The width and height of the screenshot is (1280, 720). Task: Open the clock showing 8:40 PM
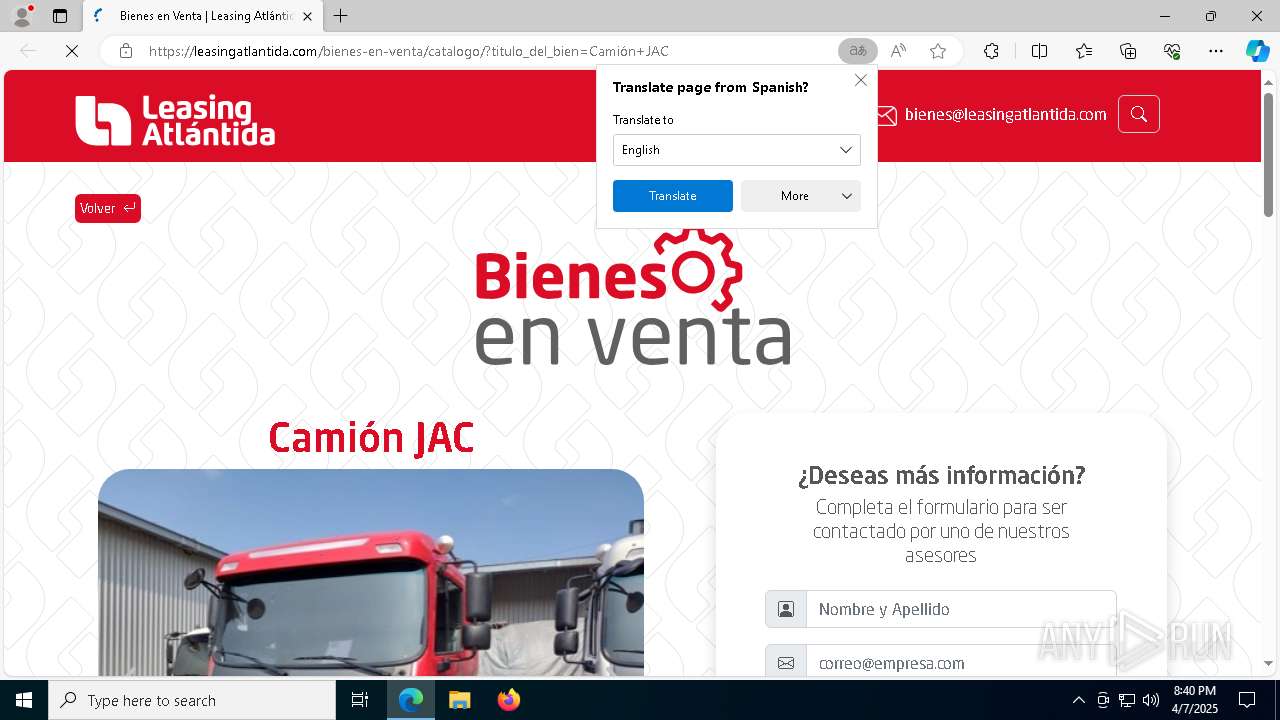pos(1194,700)
